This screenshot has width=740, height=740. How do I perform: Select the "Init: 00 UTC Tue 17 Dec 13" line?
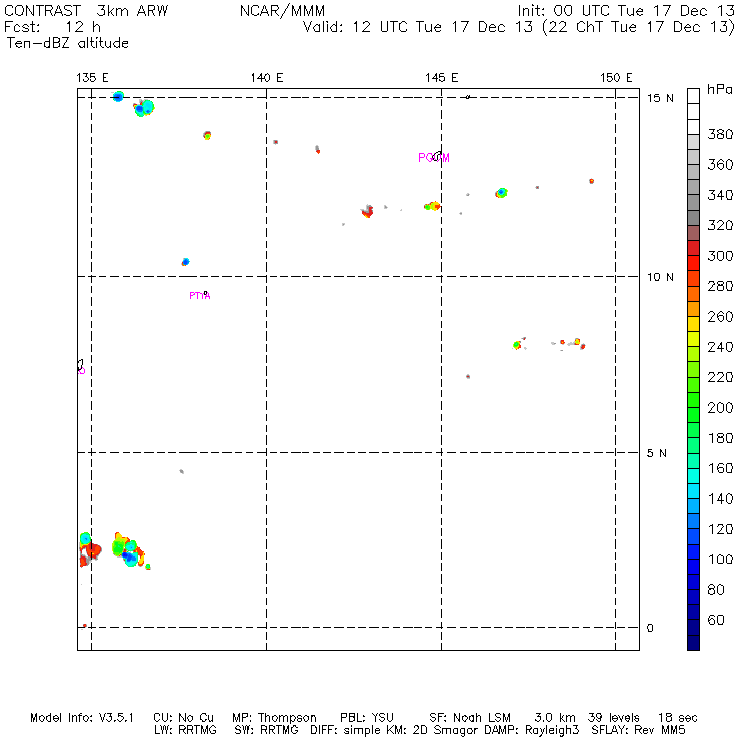pyautogui.click(x=626, y=10)
